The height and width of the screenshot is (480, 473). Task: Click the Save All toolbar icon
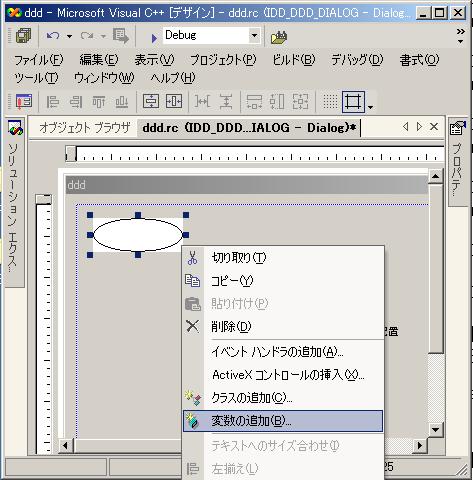[x=23, y=36]
